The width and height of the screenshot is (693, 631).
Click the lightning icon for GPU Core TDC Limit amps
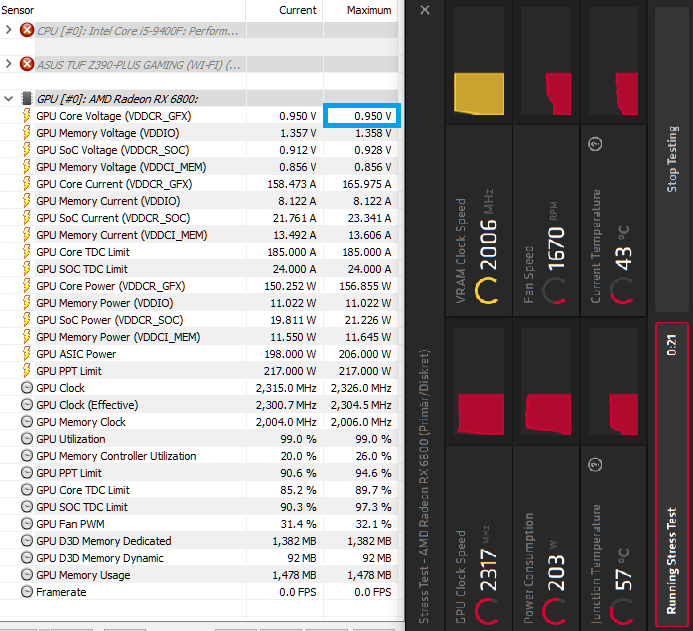27,252
